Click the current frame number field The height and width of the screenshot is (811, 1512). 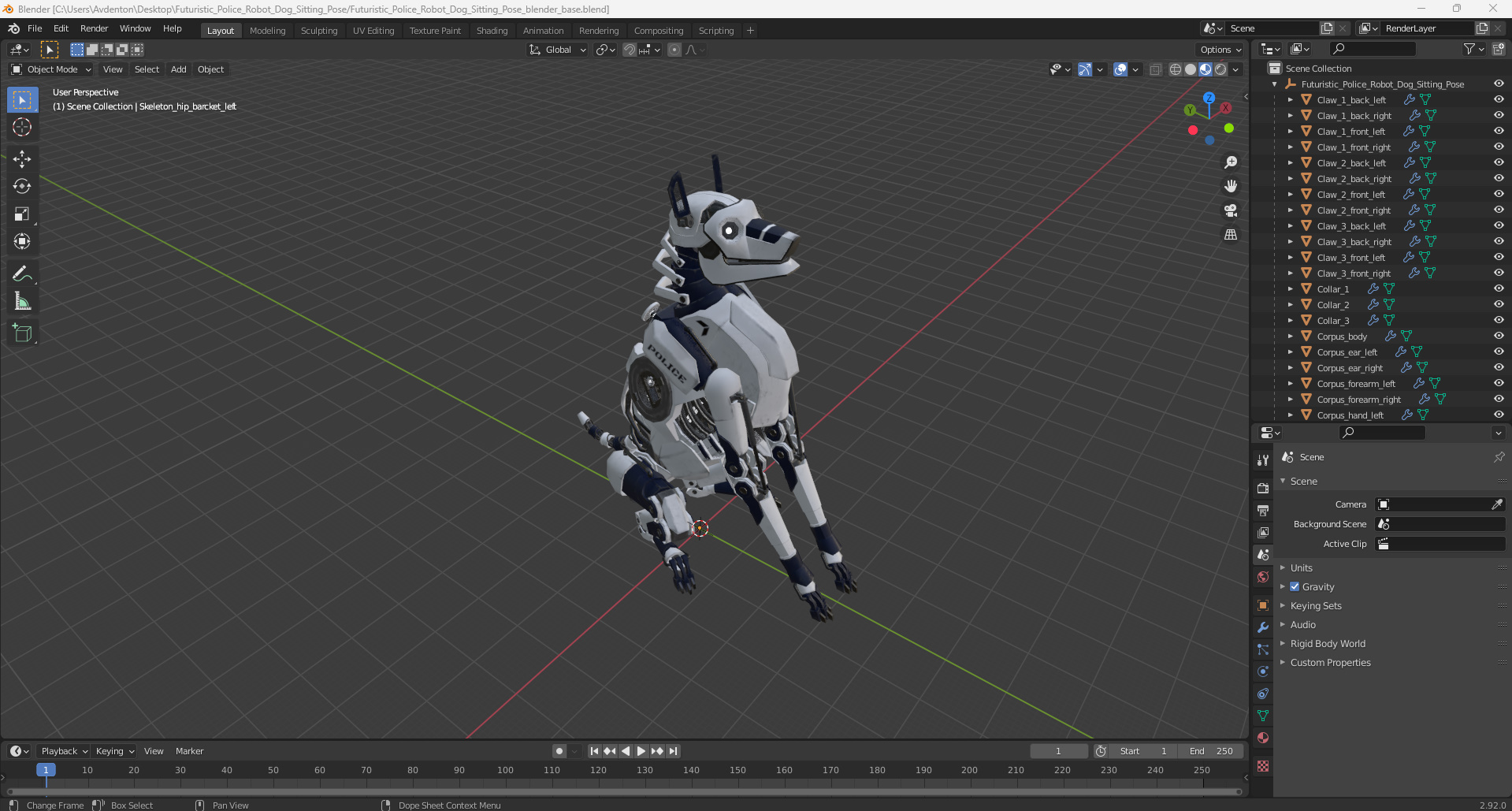click(x=1059, y=751)
